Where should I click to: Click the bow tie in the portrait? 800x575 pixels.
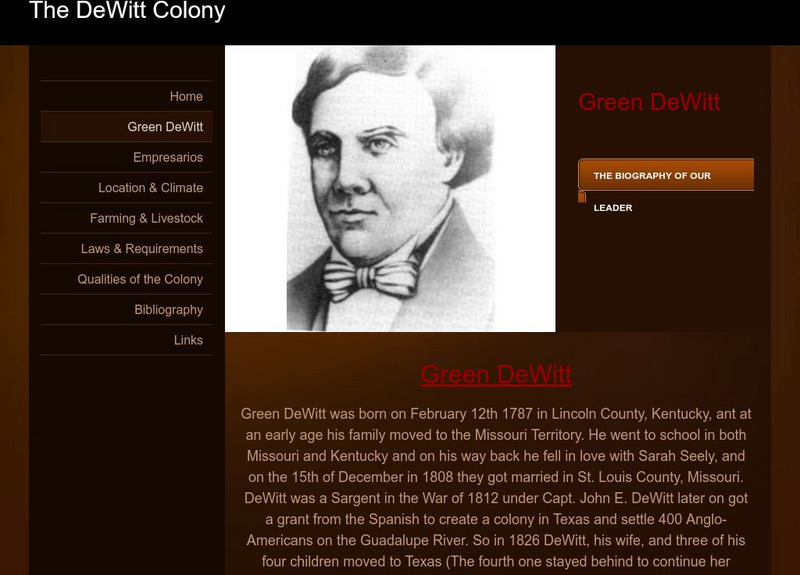(371, 280)
